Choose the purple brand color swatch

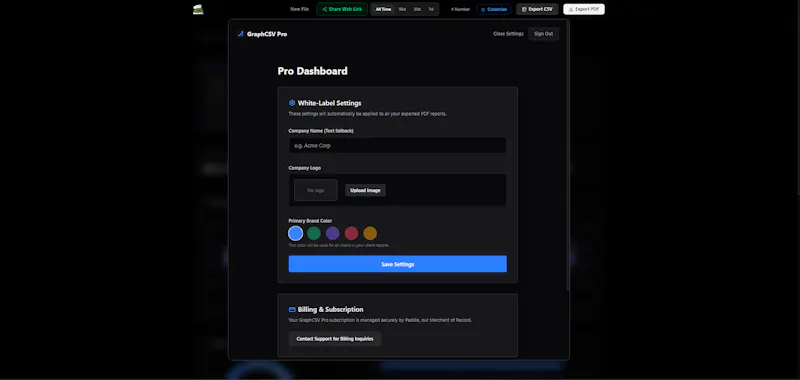point(333,234)
